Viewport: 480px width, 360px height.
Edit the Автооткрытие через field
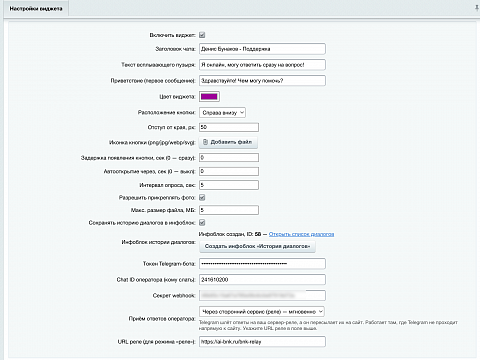click(229, 171)
